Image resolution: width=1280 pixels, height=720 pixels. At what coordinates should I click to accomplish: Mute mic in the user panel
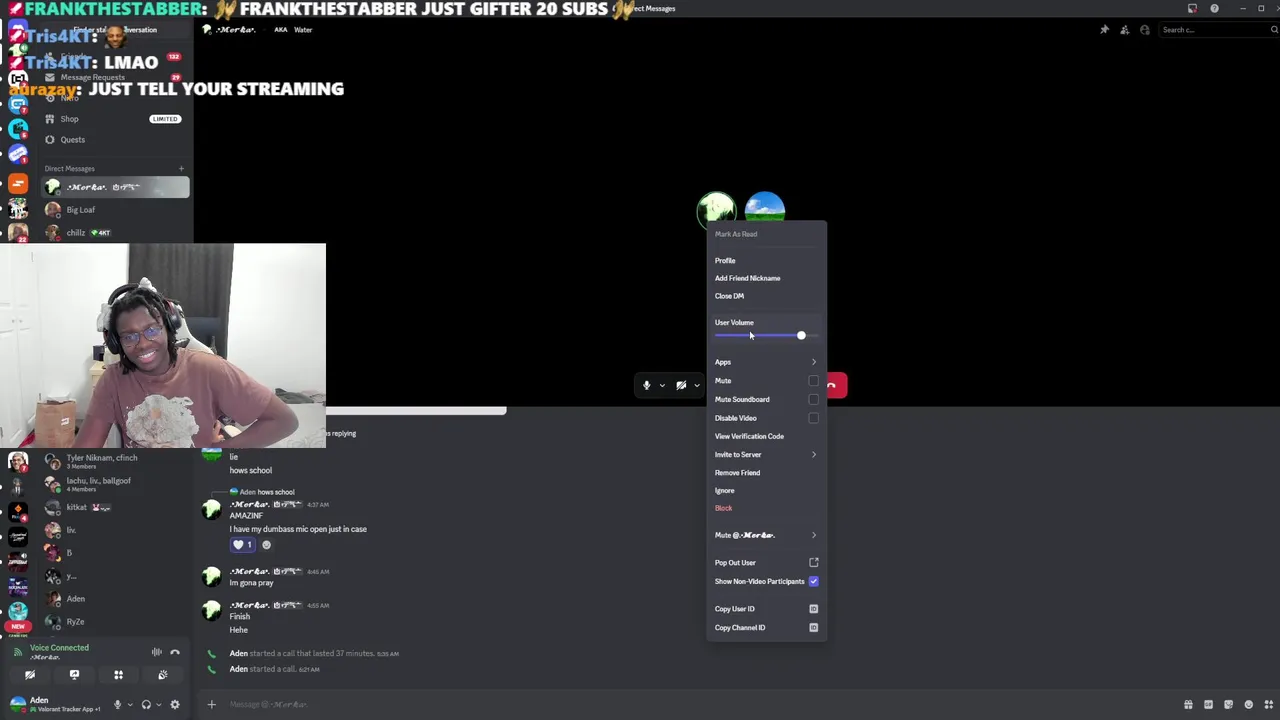point(117,704)
